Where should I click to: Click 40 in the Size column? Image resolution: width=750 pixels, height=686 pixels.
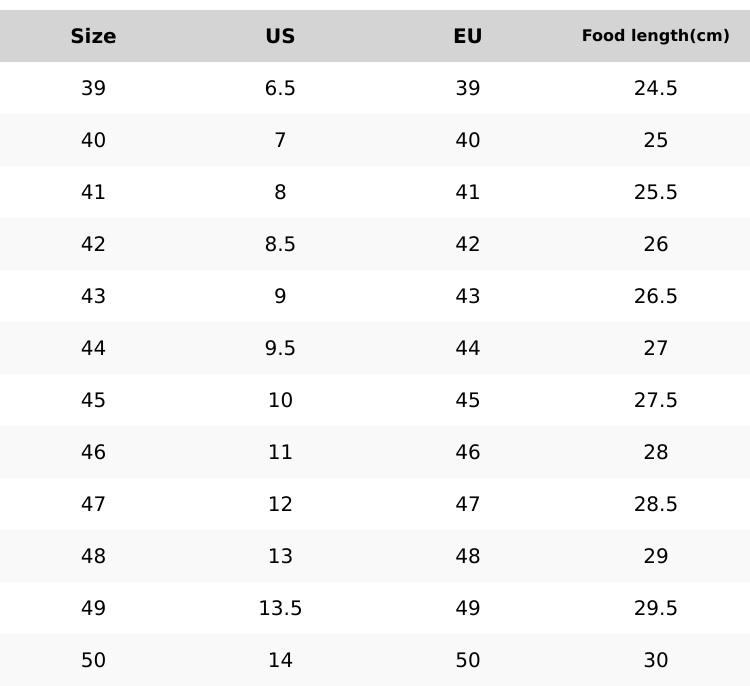[x=93, y=140]
